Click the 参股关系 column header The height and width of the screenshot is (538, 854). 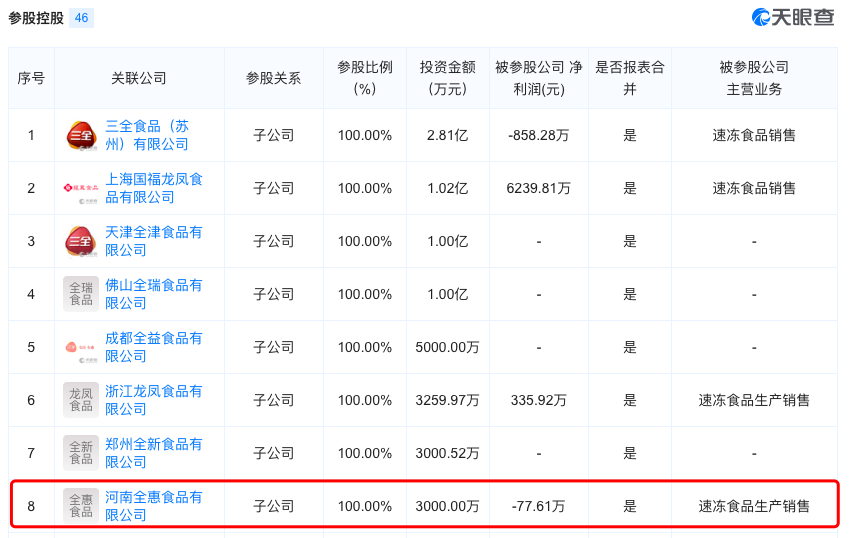click(273, 78)
